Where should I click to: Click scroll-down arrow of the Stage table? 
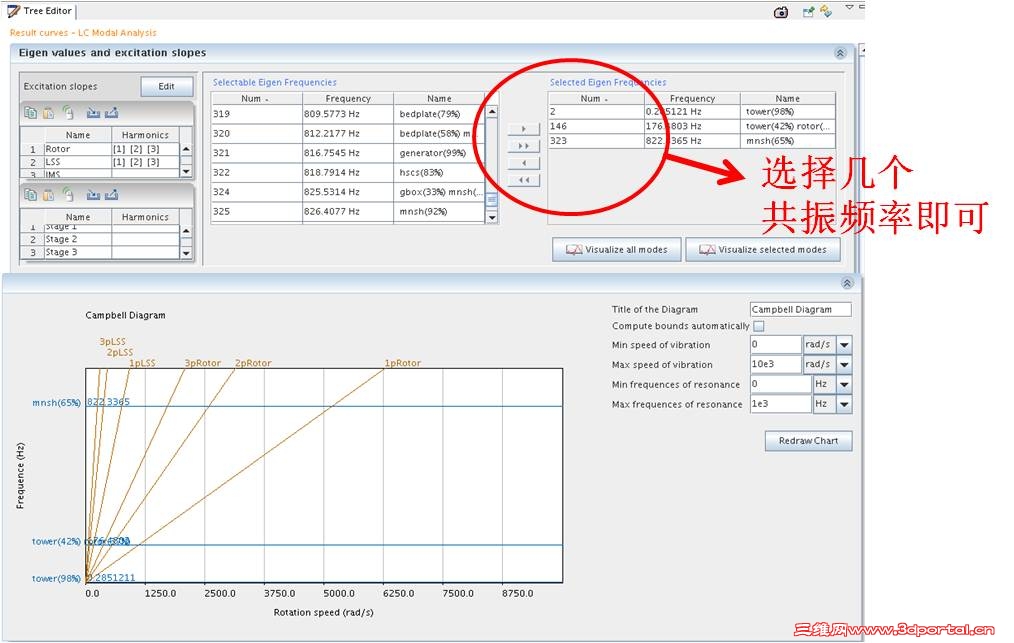coord(186,253)
